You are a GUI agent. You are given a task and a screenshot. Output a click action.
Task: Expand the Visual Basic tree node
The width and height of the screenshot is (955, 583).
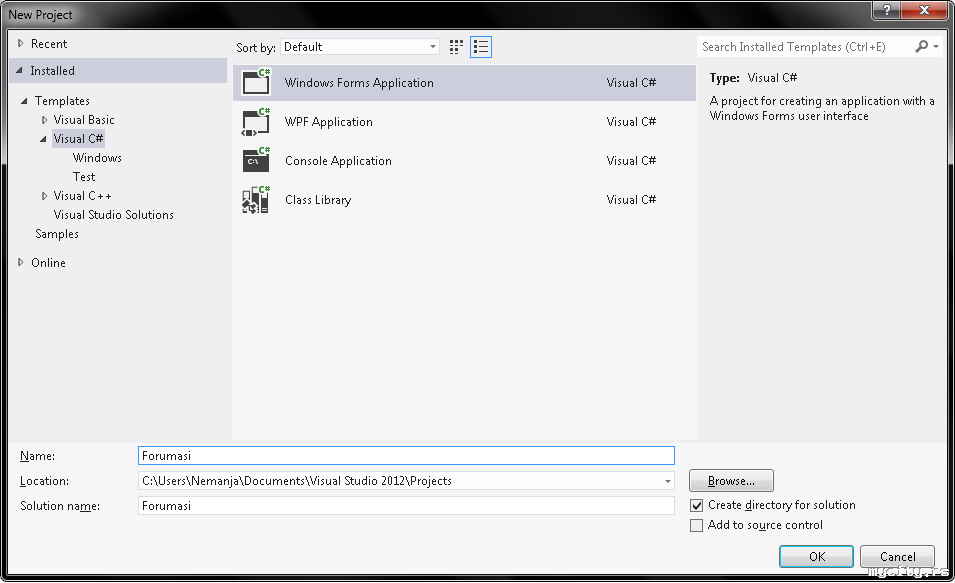click(45, 120)
